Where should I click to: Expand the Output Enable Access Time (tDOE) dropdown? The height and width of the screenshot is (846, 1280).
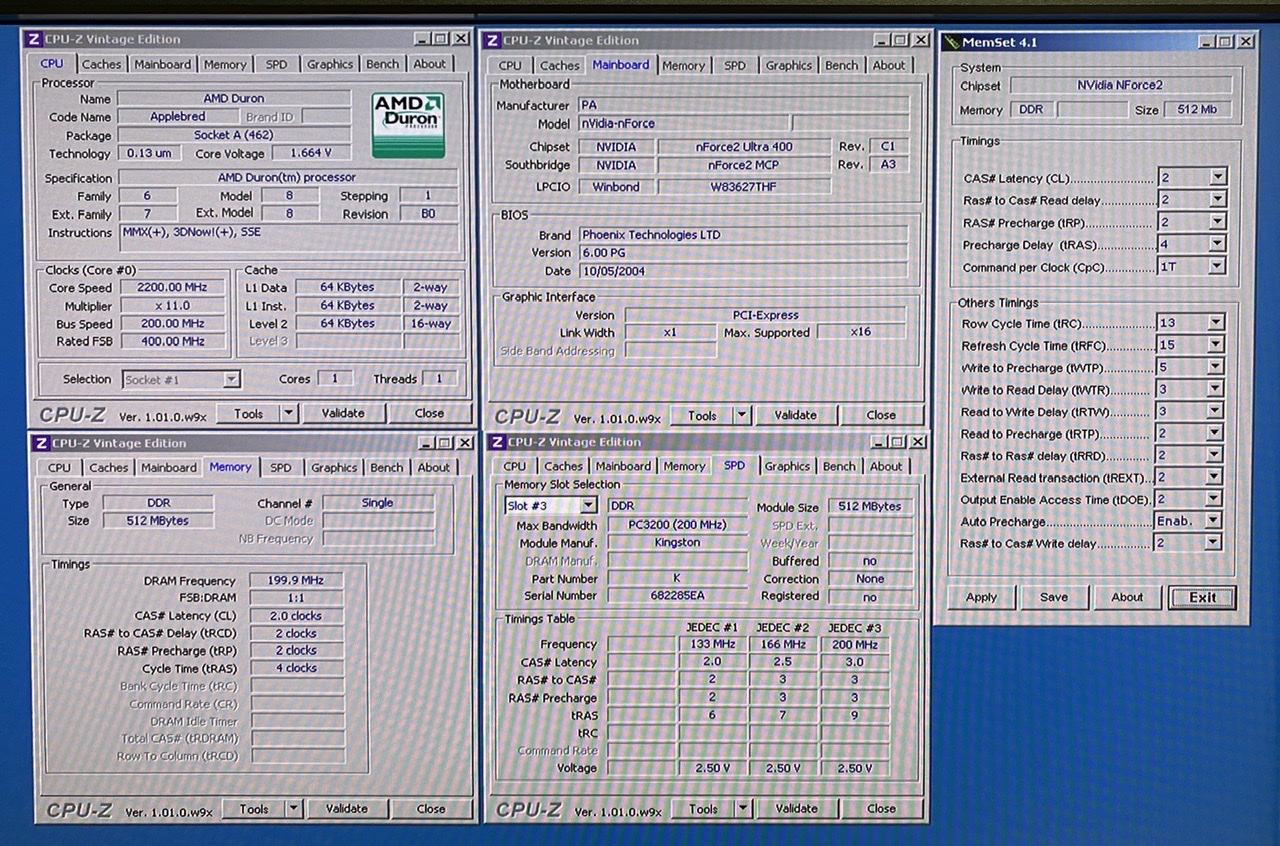[1214, 499]
